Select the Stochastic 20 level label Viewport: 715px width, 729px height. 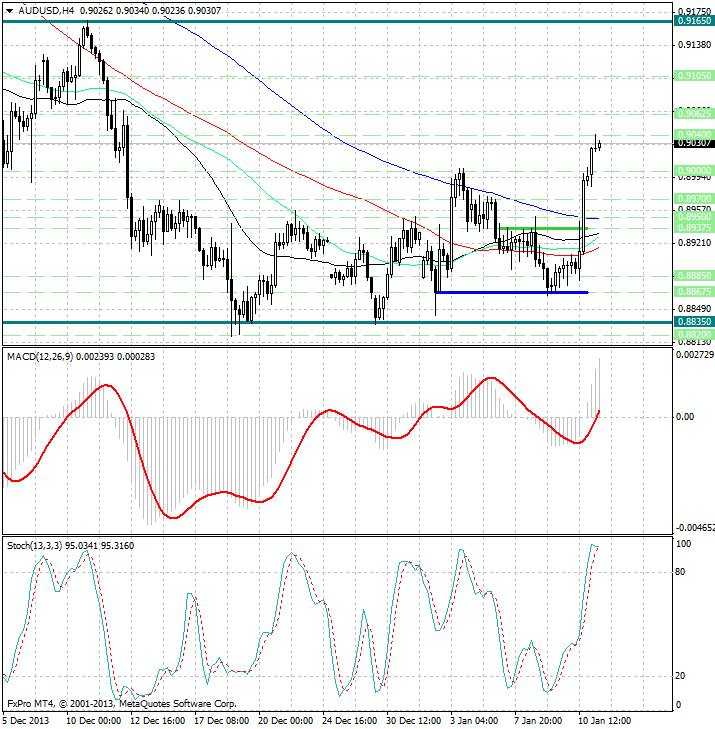(x=680, y=676)
